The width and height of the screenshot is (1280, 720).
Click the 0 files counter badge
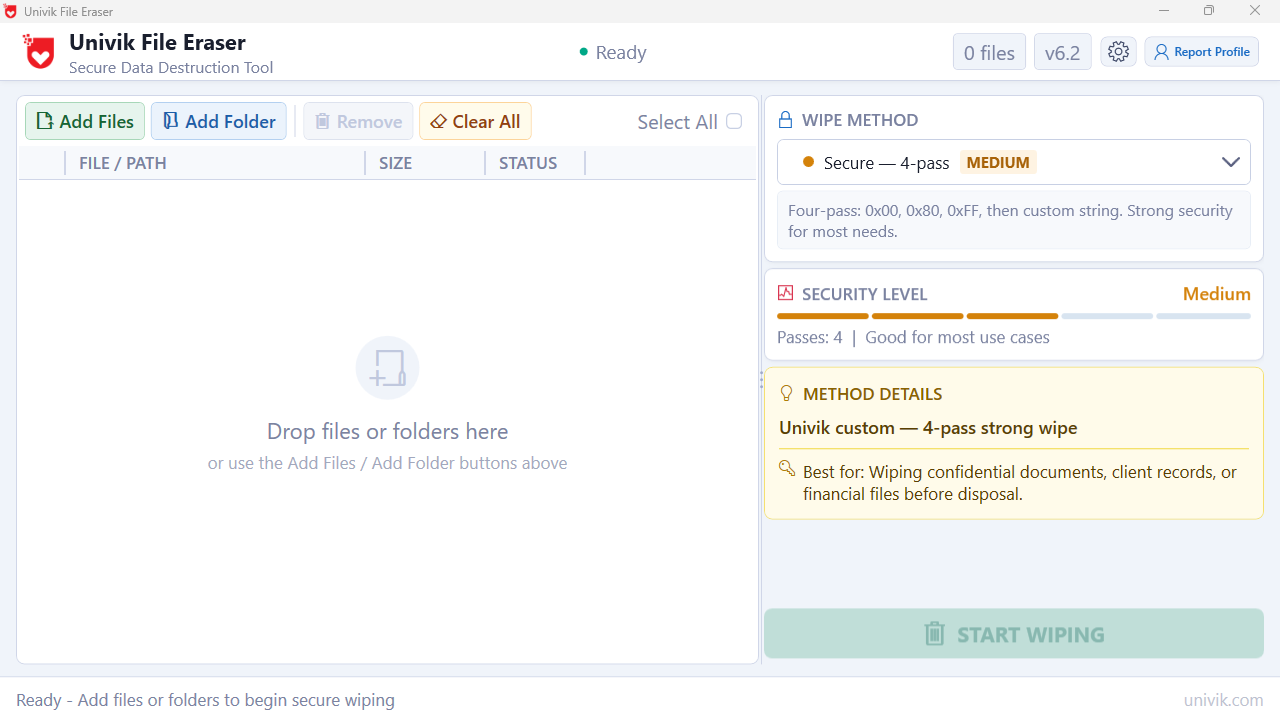point(988,51)
